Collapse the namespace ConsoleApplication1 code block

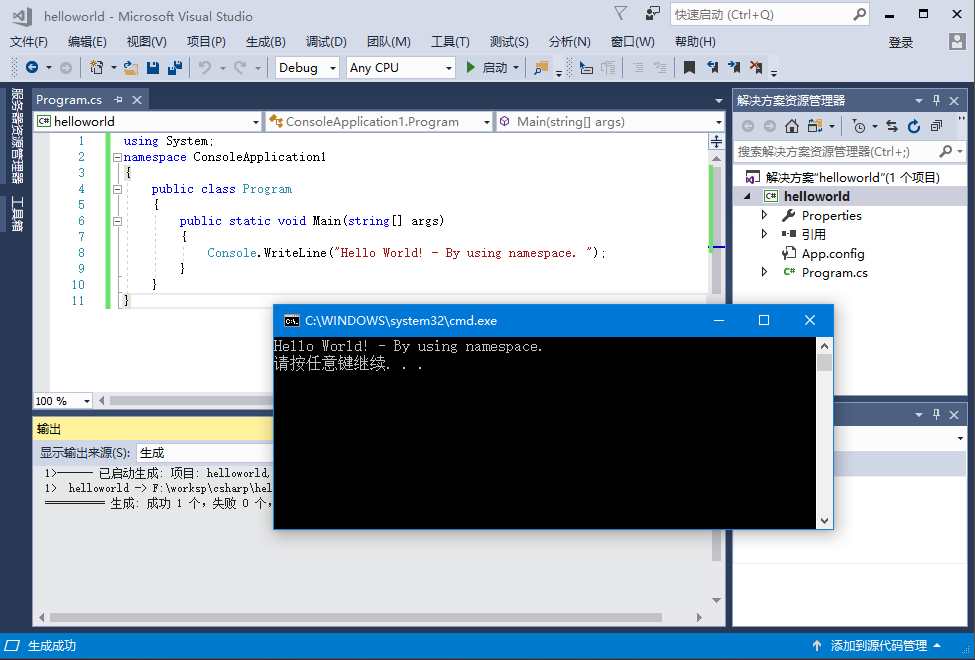[117, 158]
